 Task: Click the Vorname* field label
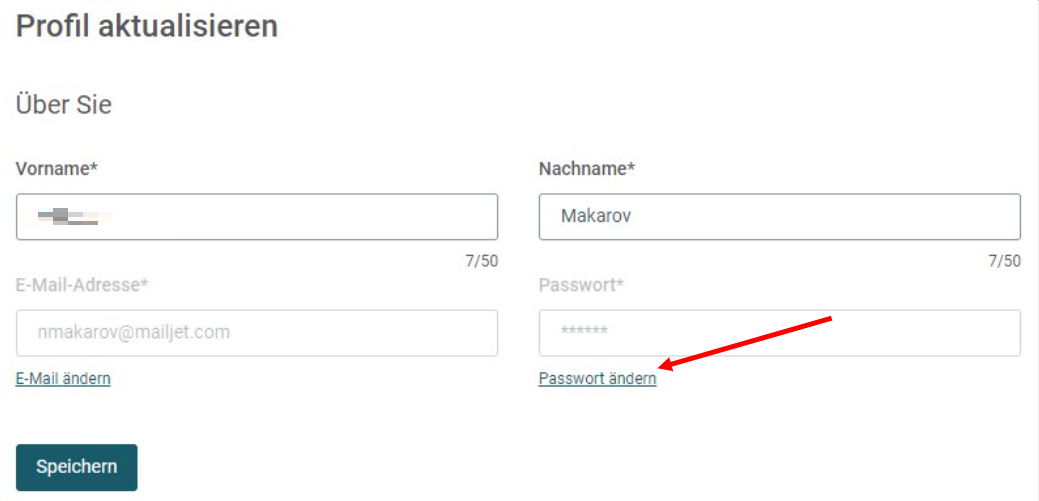pos(57,168)
